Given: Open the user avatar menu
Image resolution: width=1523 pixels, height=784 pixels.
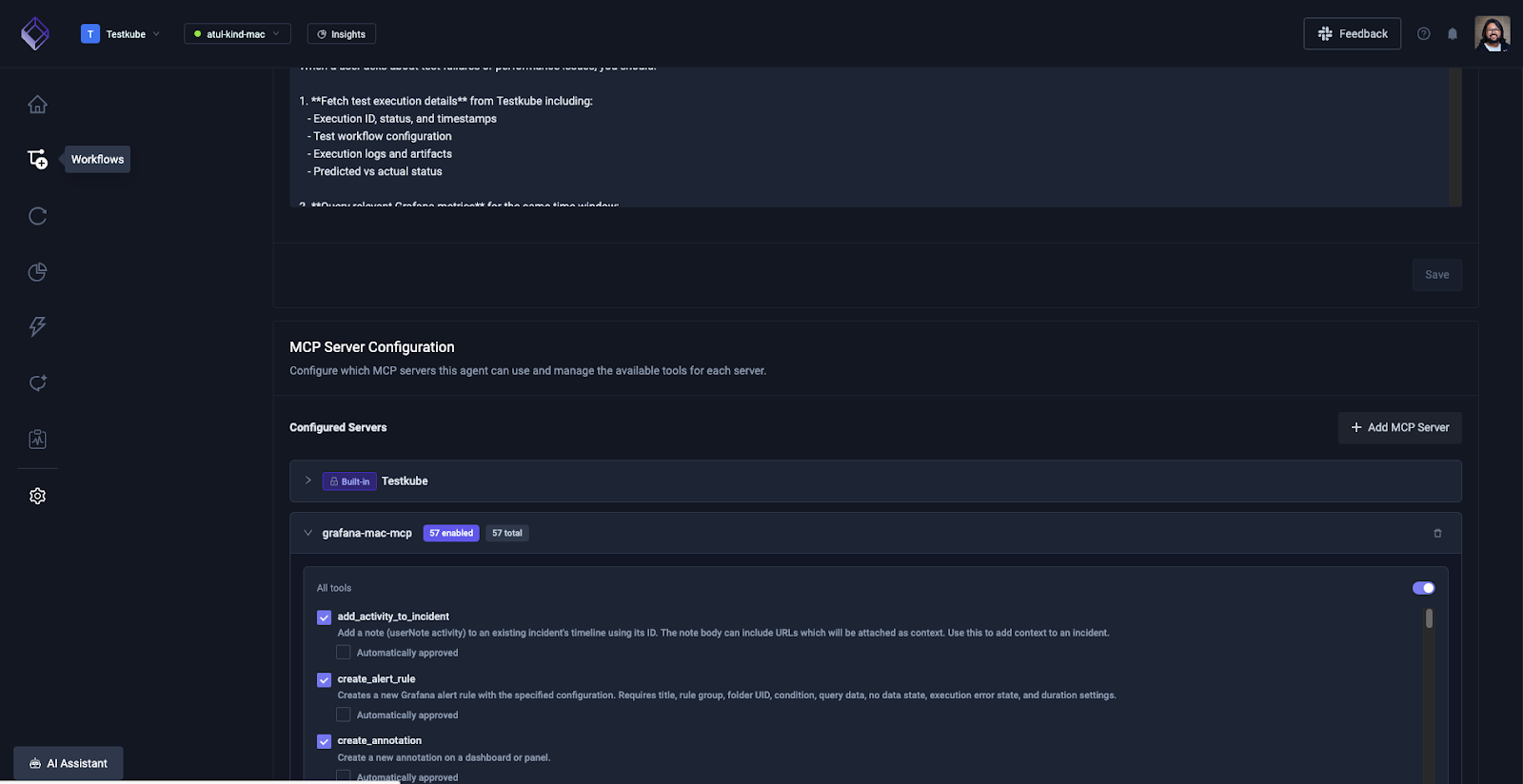Looking at the screenshot, I should click(1492, 33).
